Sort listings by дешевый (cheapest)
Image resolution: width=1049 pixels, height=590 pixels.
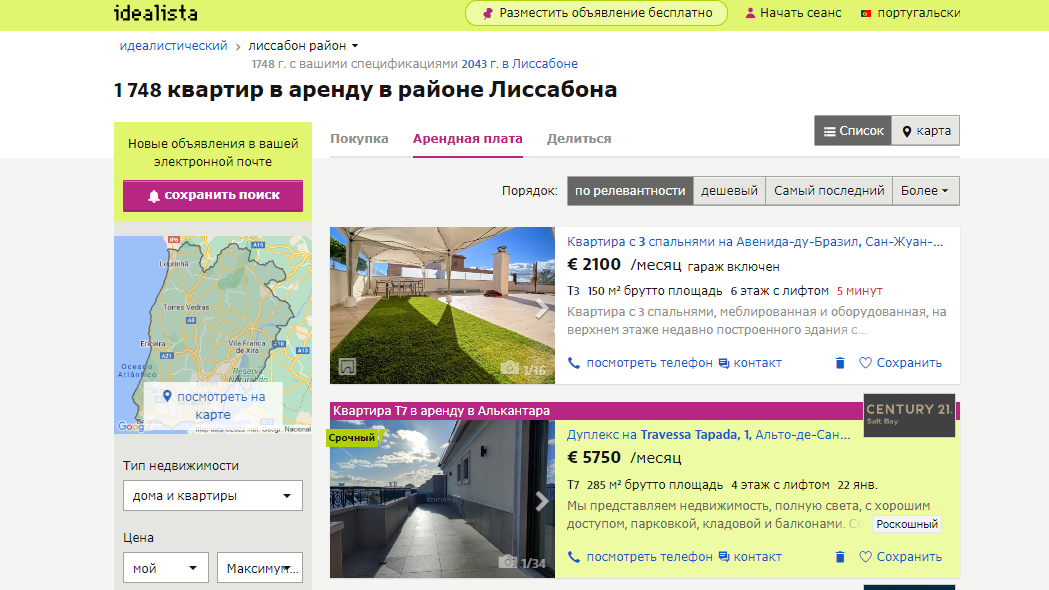(x=729, y=190)
